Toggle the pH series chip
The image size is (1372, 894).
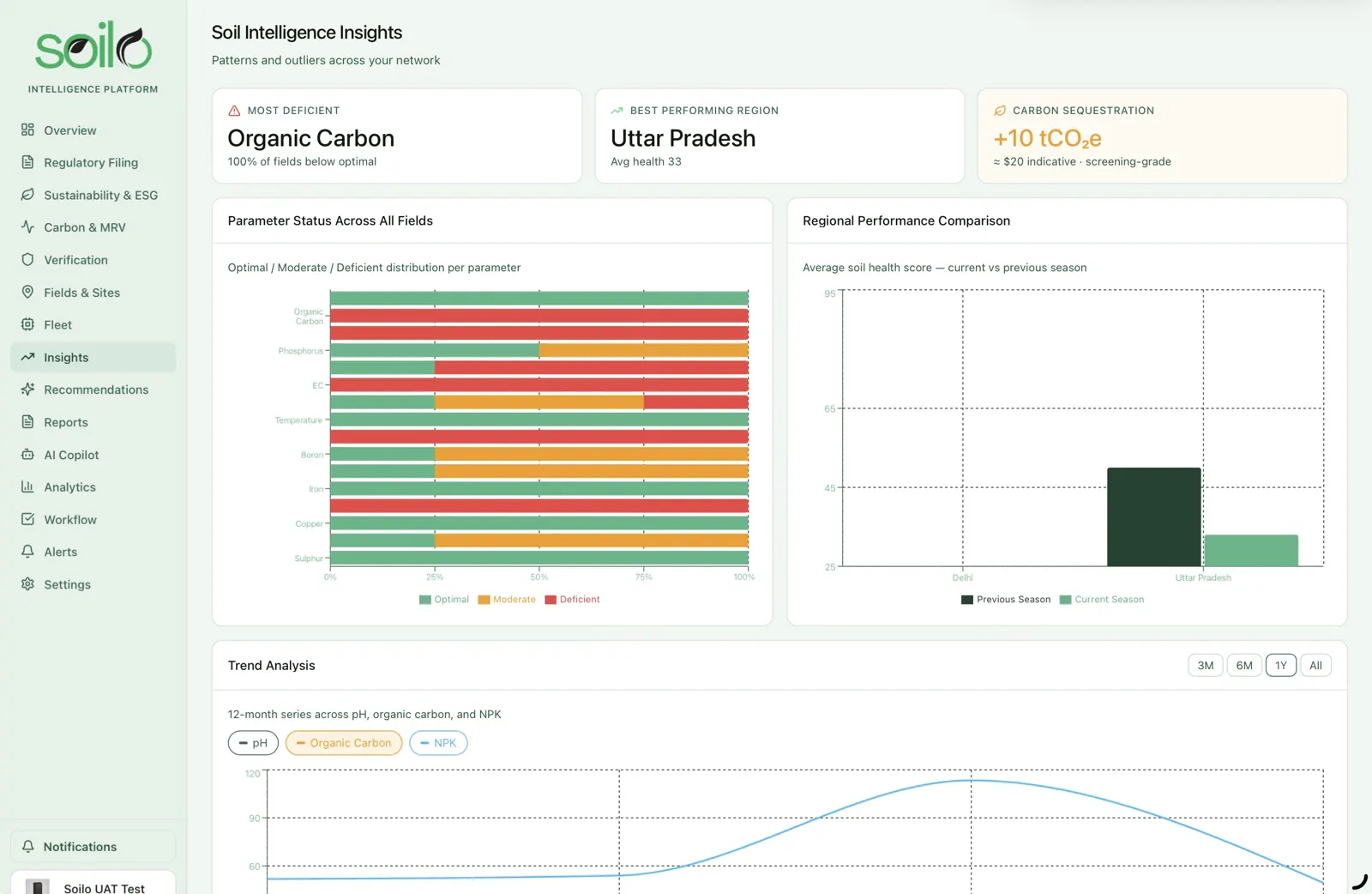253,743
